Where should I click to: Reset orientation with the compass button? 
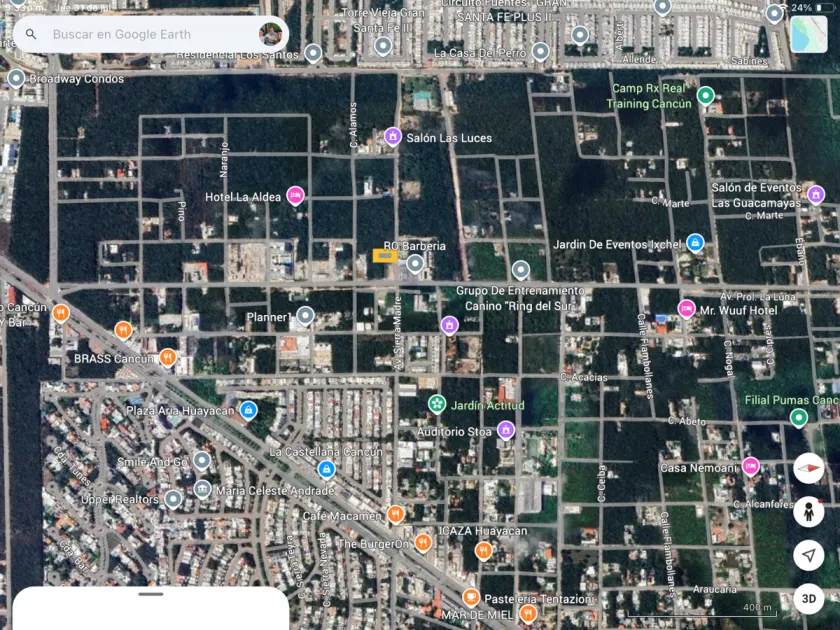coord(808,468)
